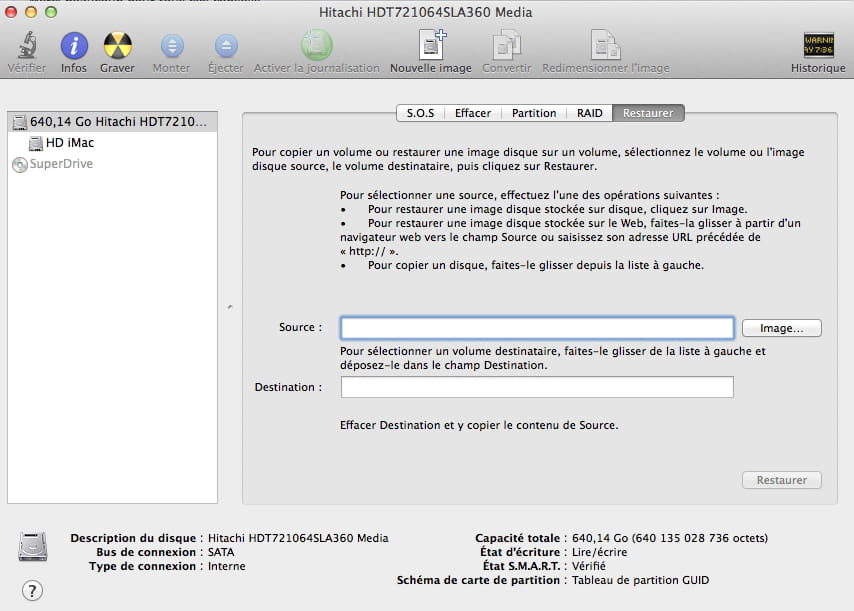854x611 pixels.
Task: Click the 'Interne' connection type value
Action: pyautogui.click(x=227, y=566)
